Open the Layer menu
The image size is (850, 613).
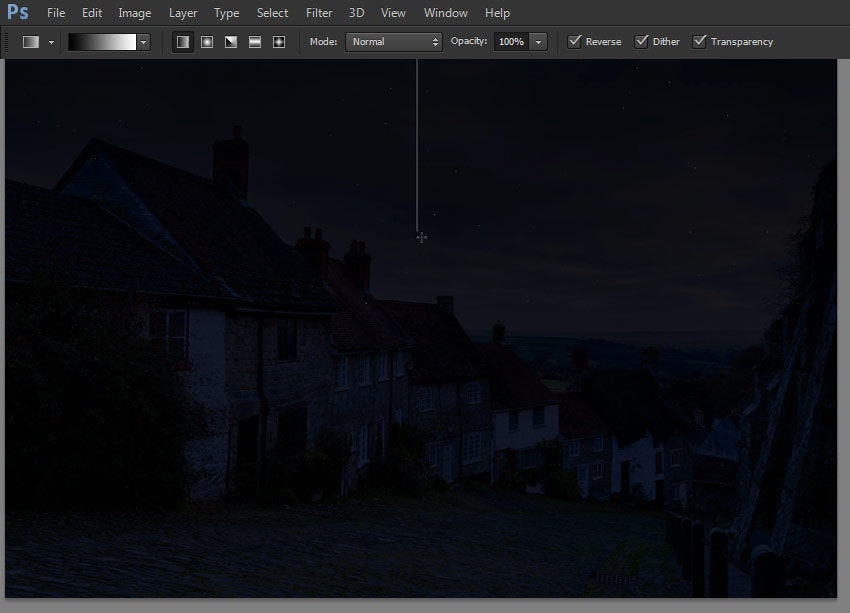(182, 12)
